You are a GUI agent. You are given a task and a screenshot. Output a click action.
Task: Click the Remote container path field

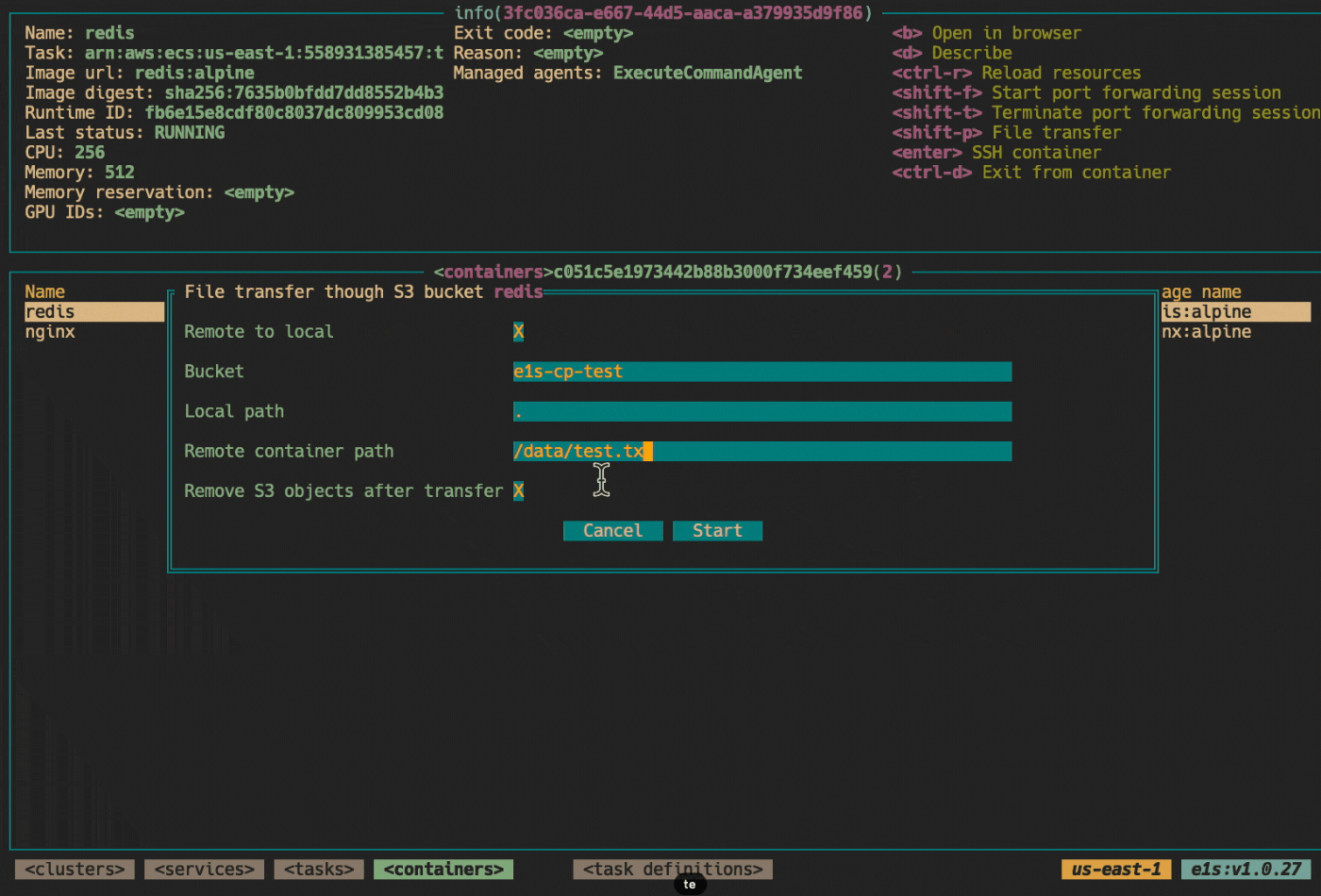point(762,452)
